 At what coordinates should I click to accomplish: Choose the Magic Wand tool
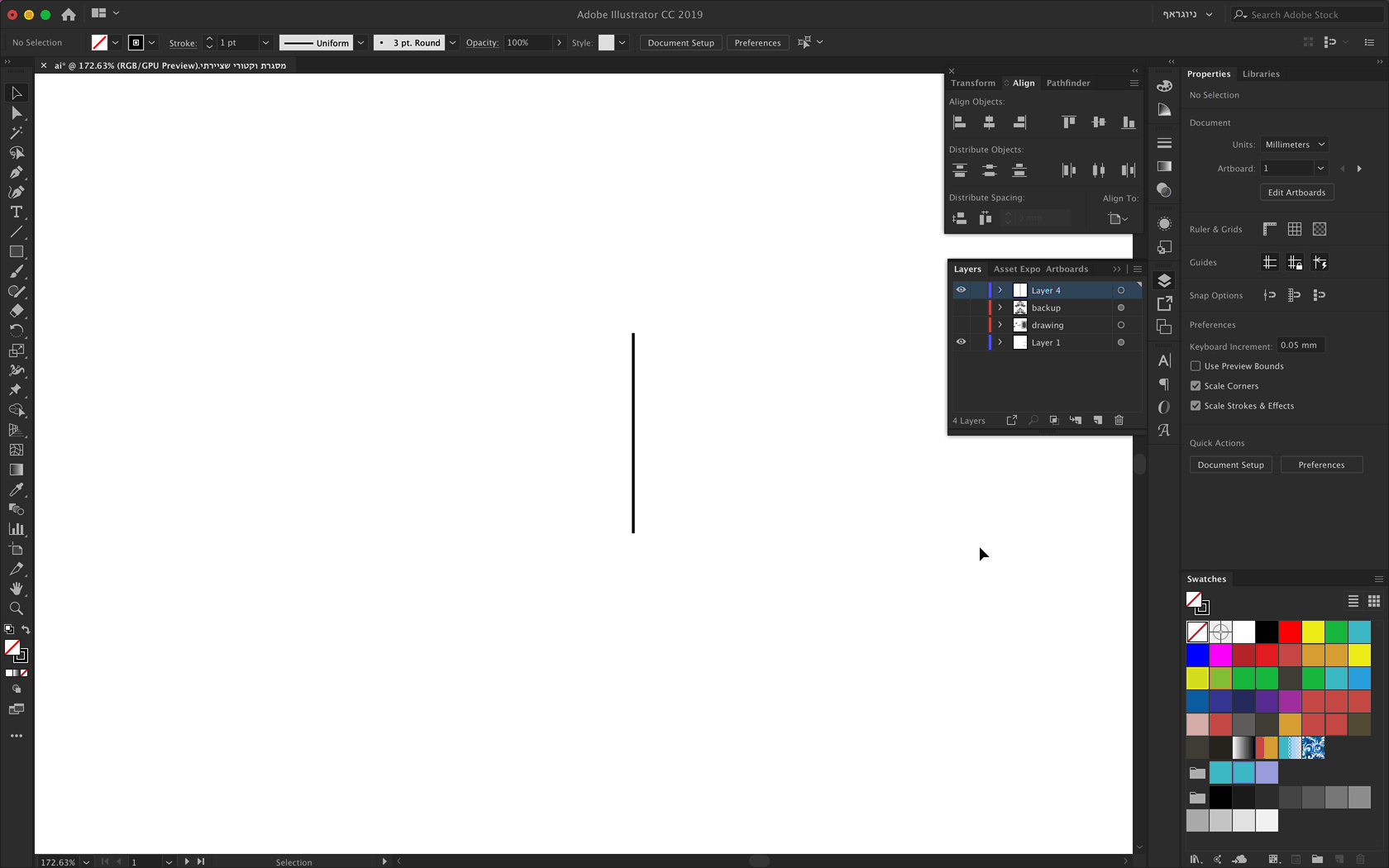(17, 133)
